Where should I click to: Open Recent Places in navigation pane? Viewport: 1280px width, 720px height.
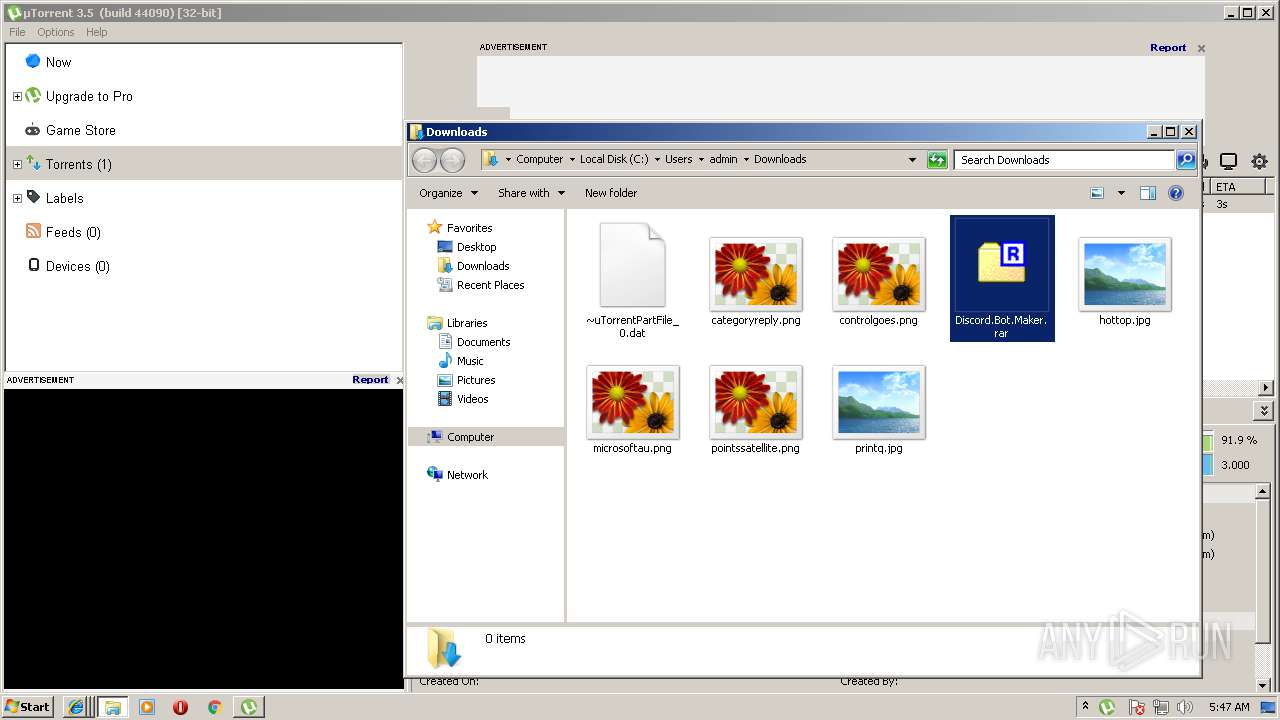490,285
